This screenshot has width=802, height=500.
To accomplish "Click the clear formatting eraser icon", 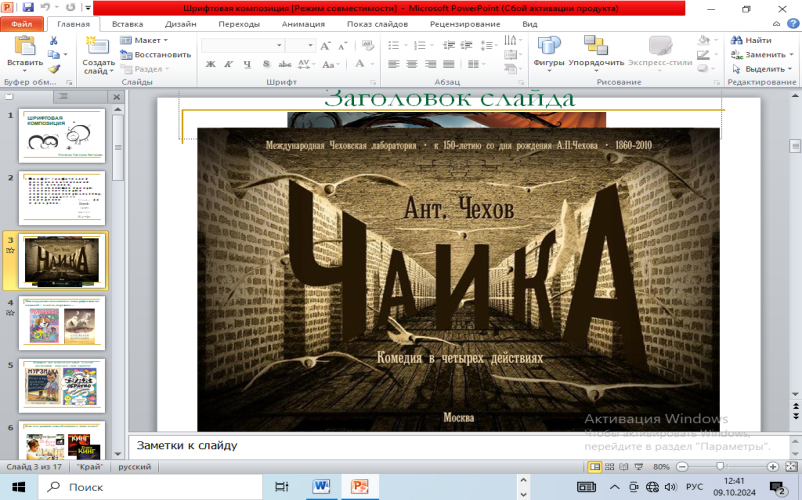I will pos(367,46).
